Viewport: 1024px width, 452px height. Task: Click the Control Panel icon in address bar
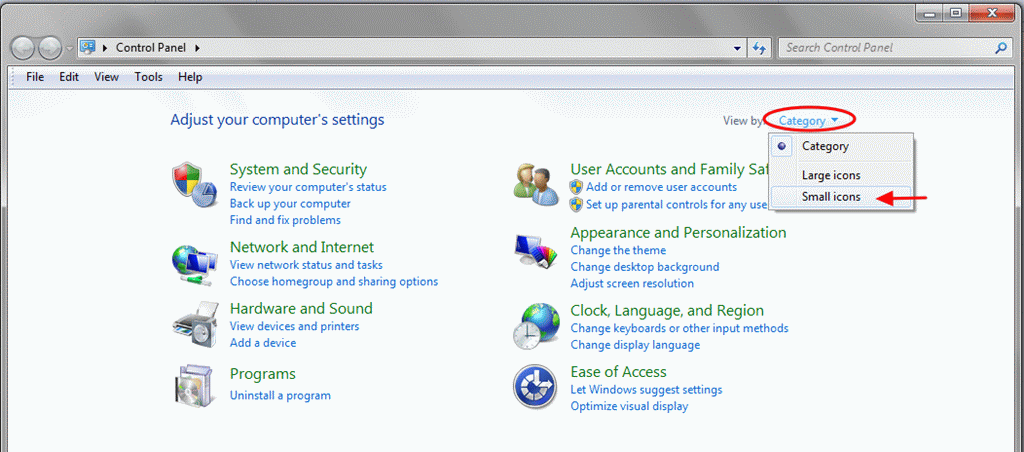(88, 48)
